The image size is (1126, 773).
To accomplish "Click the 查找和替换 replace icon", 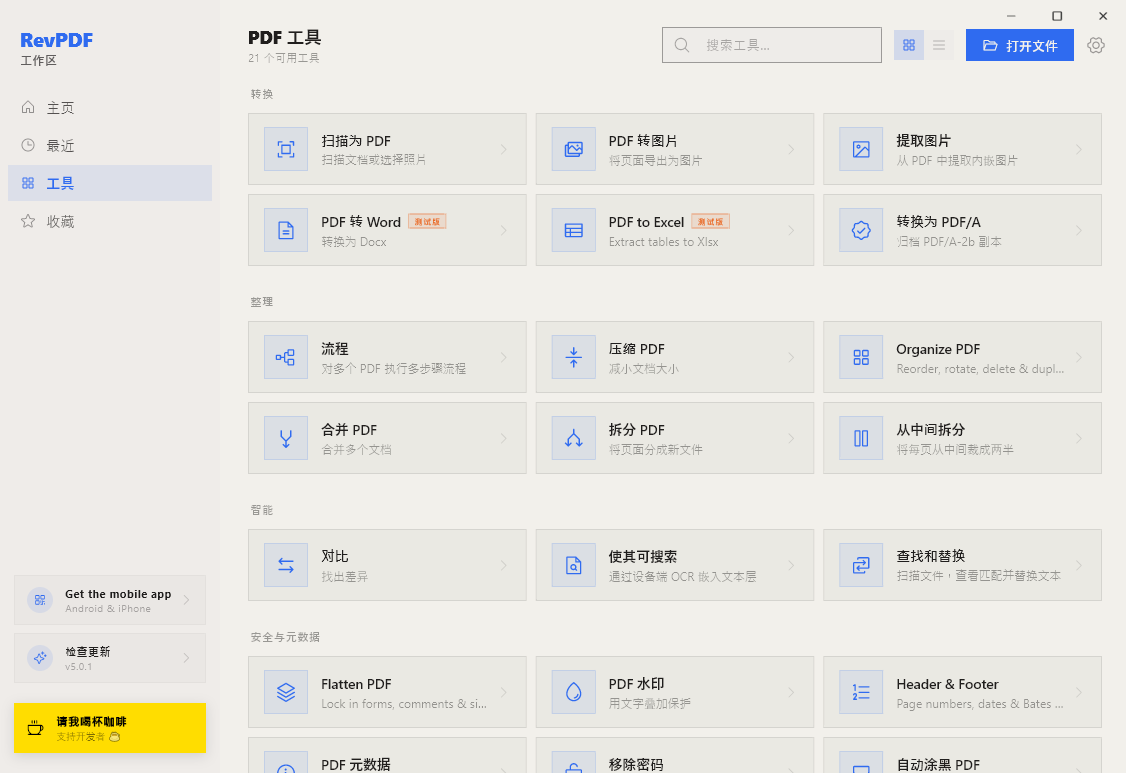I will [861, 565].
